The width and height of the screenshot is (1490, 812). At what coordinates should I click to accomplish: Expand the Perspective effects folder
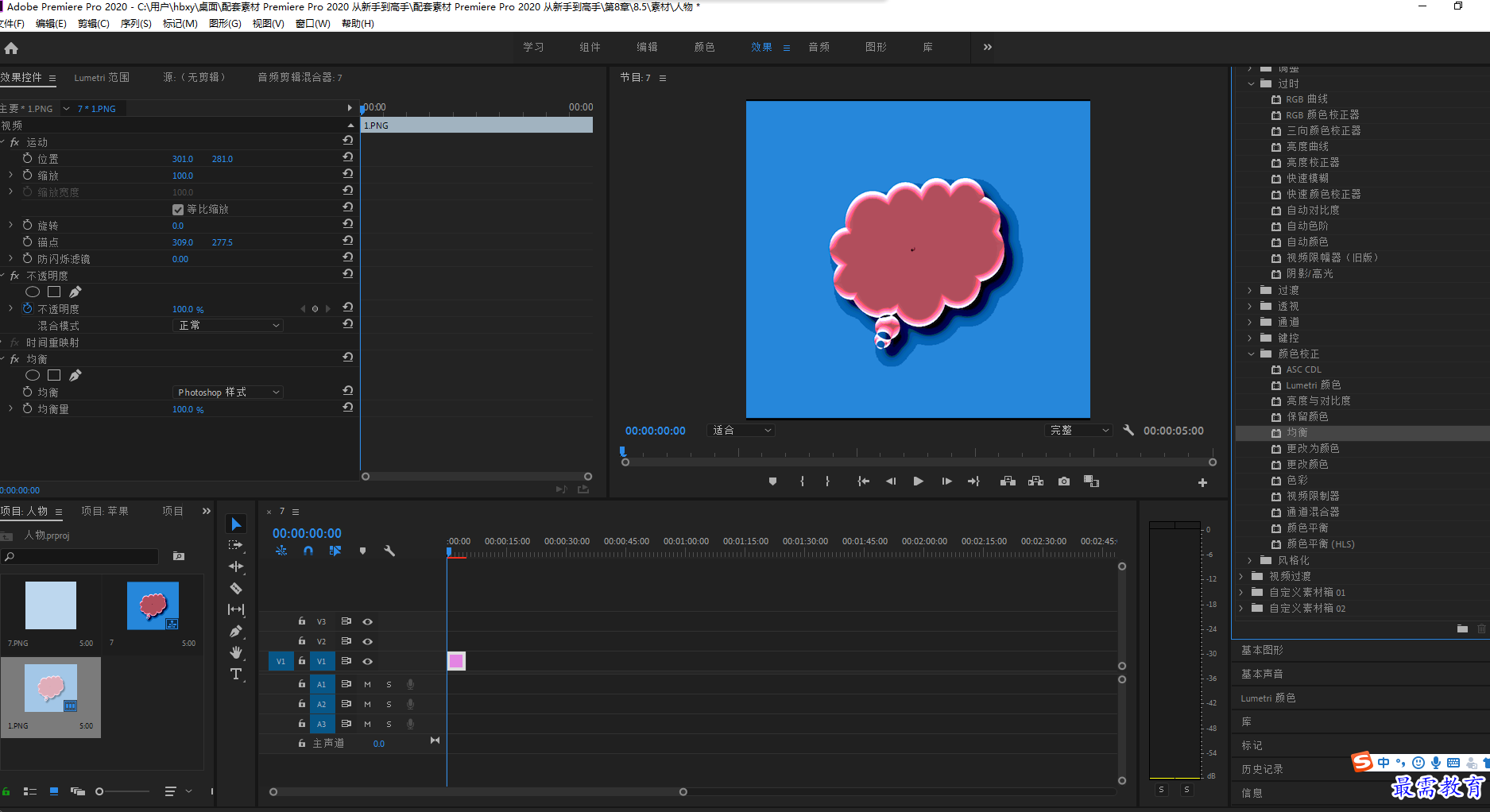click(x=1250, y=306)
